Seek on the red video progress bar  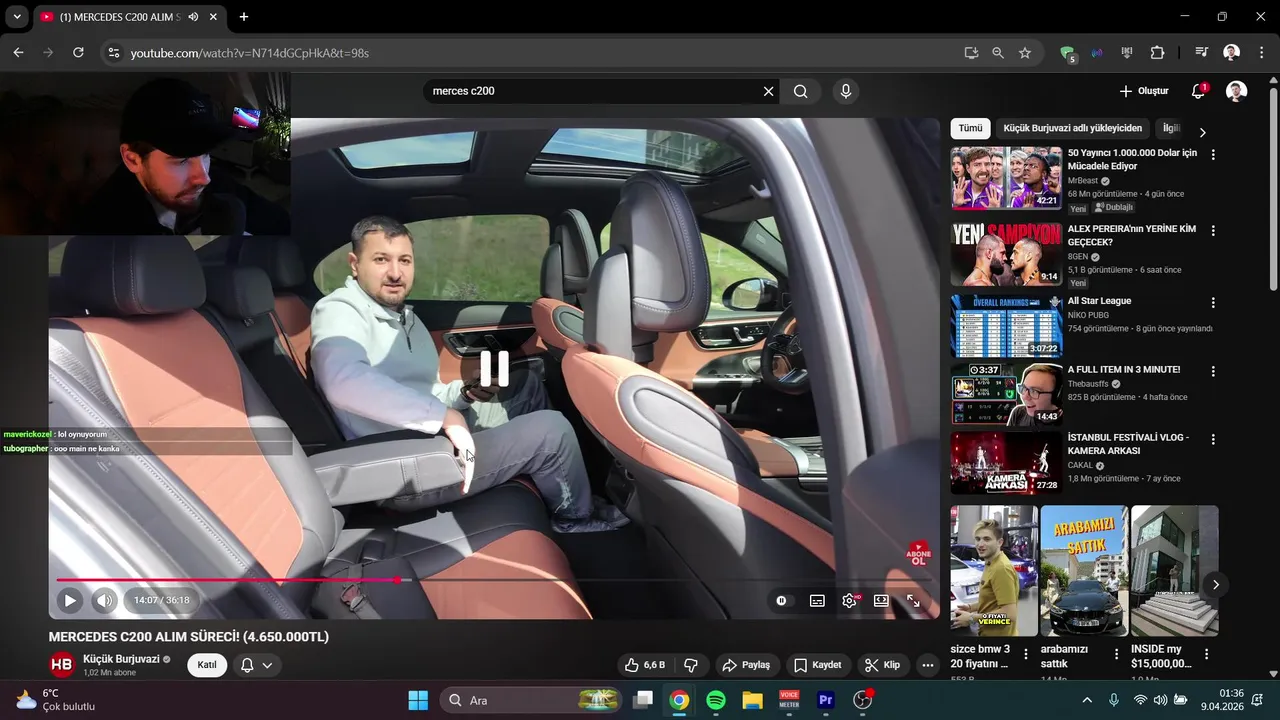(x=228, y=580)
